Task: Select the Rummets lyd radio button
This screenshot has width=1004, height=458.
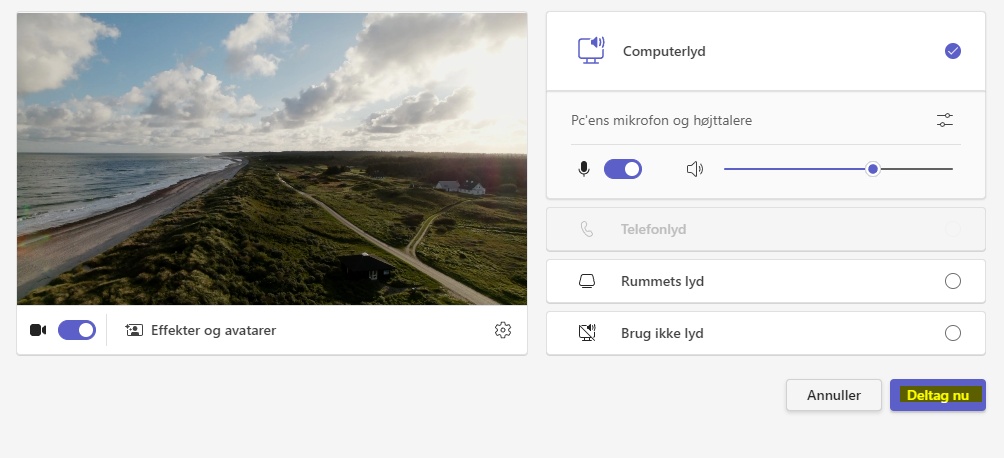Action: 952,281
